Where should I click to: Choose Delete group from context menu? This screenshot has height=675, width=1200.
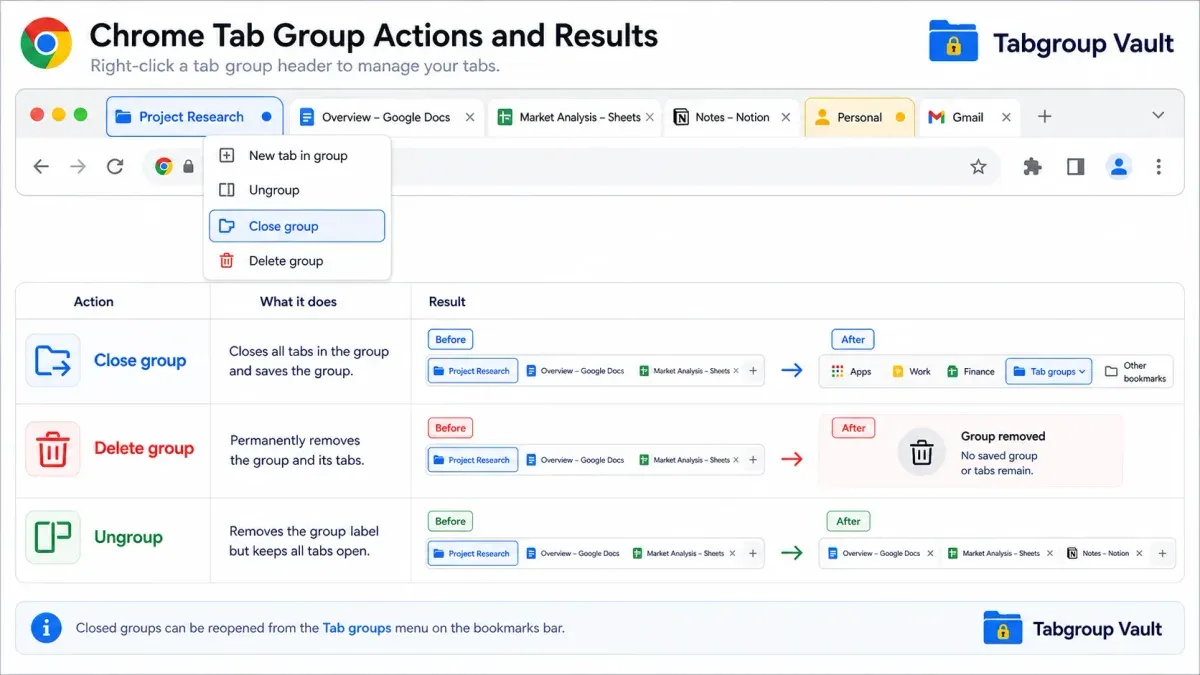point(296,261)
